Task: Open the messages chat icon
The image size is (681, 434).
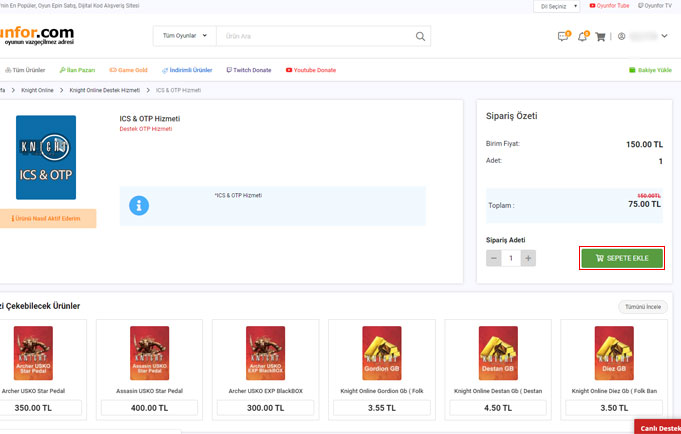Action: [x=563, y=37]
